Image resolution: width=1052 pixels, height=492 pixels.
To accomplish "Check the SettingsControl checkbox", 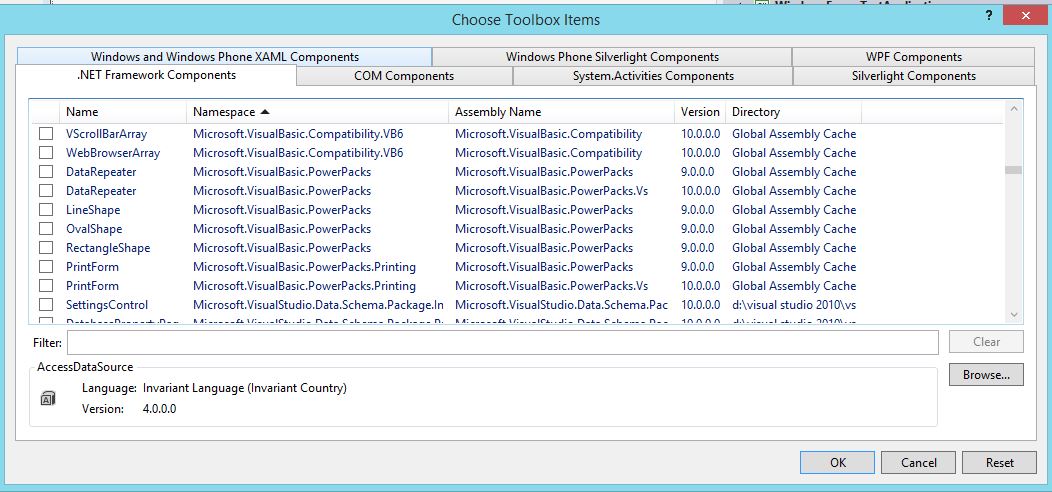I will (46, 305).
